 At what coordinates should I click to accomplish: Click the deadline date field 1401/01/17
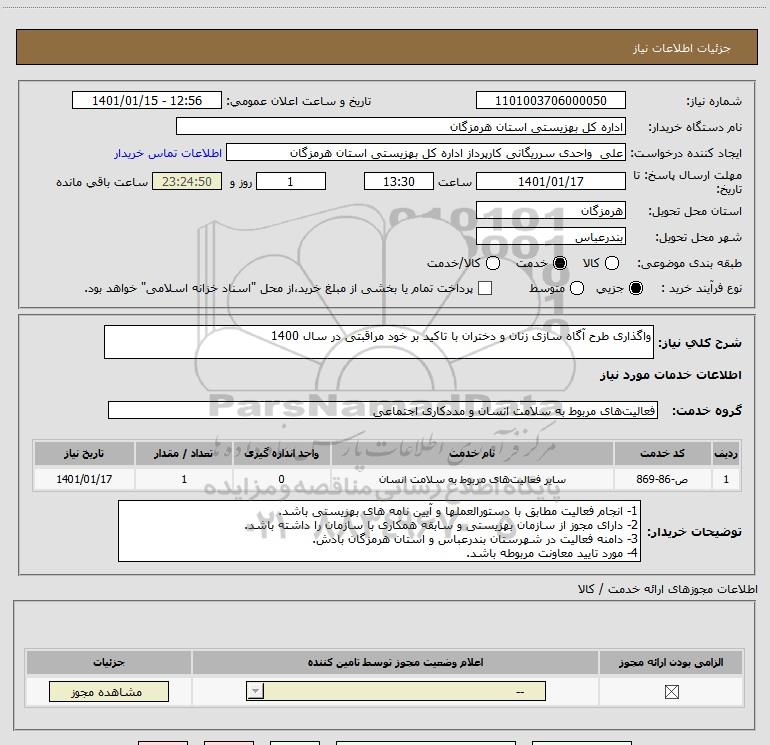click(x=550, y=182)
